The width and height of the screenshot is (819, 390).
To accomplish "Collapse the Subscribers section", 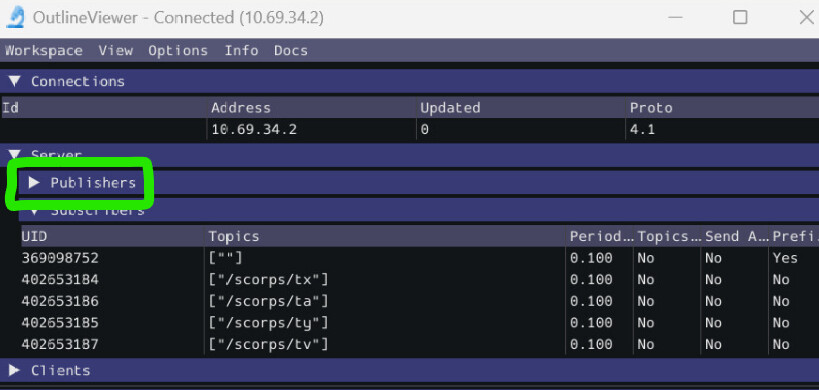I will tap(34, 211).
